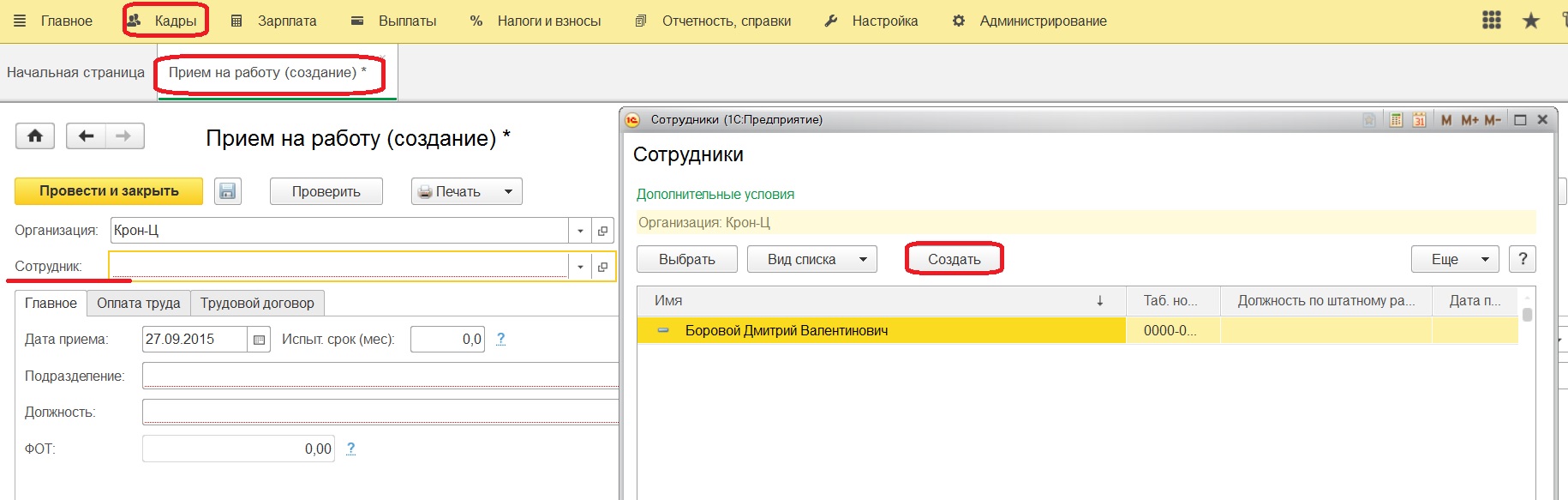Open the Сотрудник item card icon

coord(602,267)
